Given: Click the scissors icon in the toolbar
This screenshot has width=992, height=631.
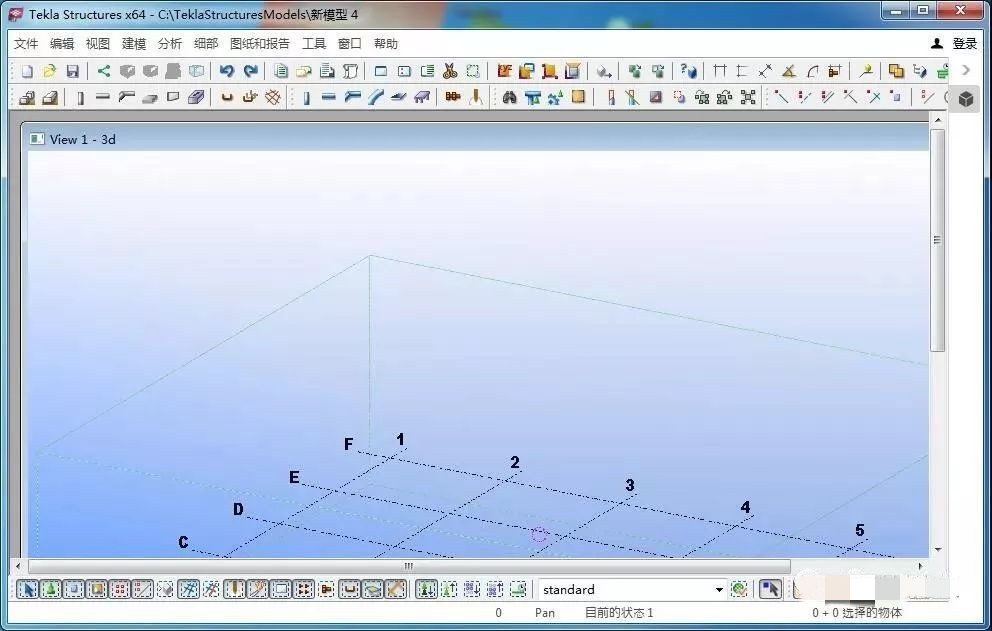Looking at the screenshot, I should click(450, 71).
